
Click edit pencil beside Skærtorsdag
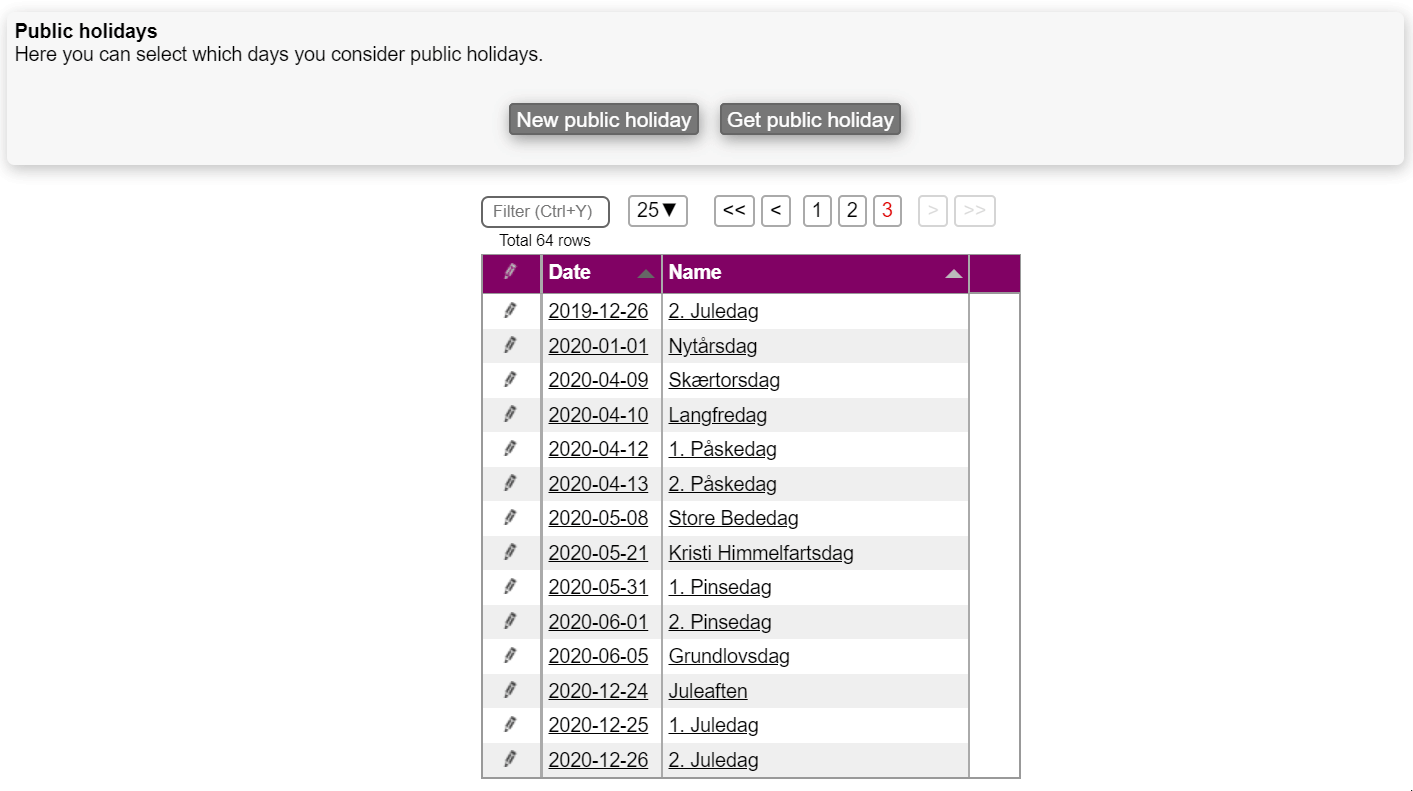click(510, 380)
